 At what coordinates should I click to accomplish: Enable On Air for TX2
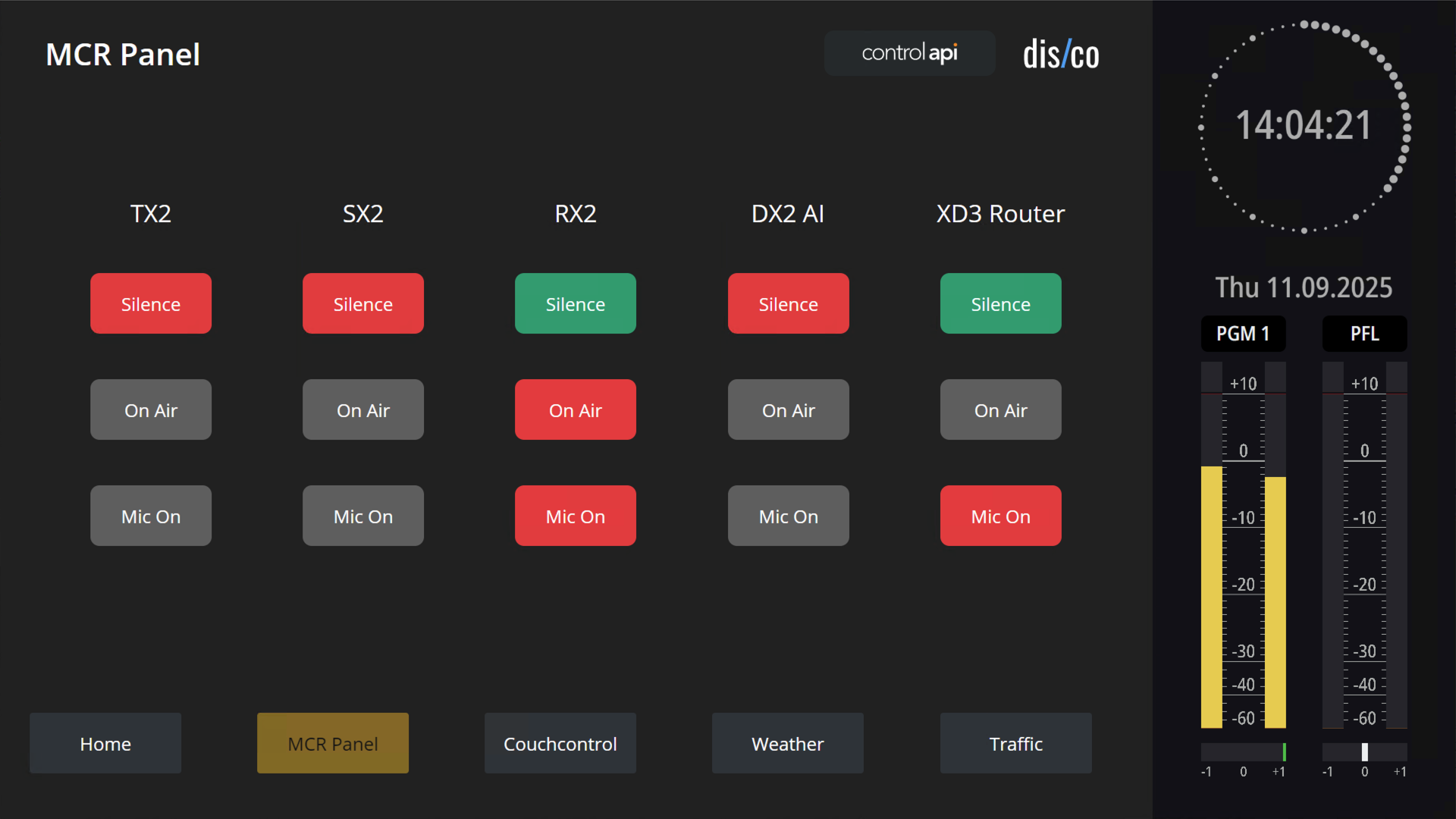point(151,409)
